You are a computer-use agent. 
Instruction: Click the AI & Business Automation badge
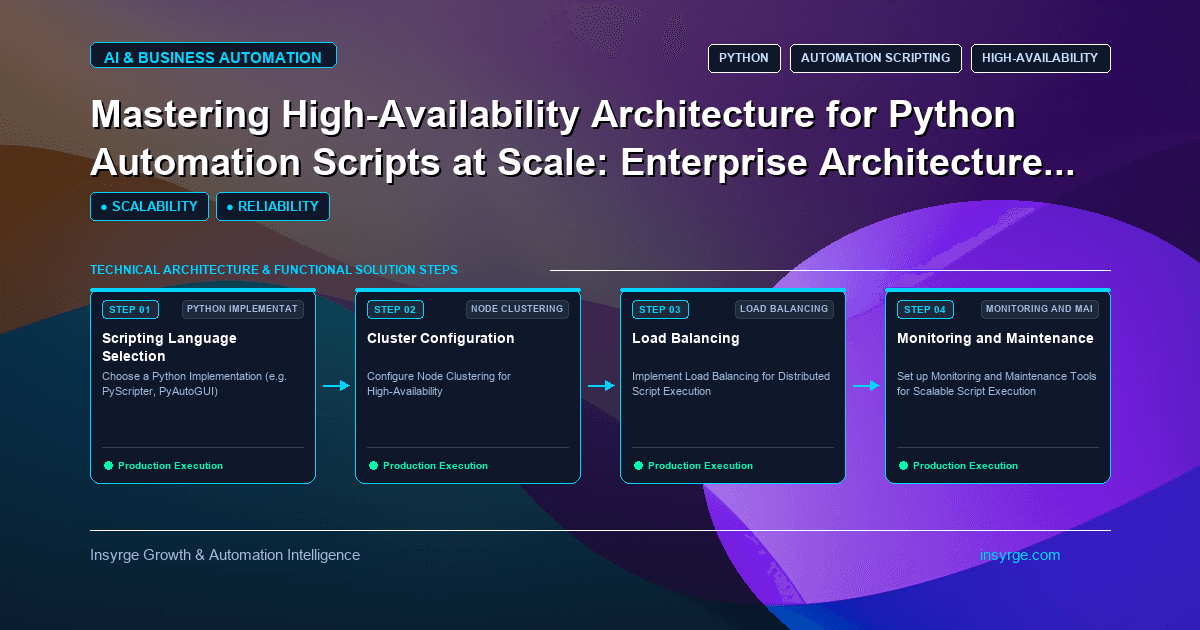point(213,57)
